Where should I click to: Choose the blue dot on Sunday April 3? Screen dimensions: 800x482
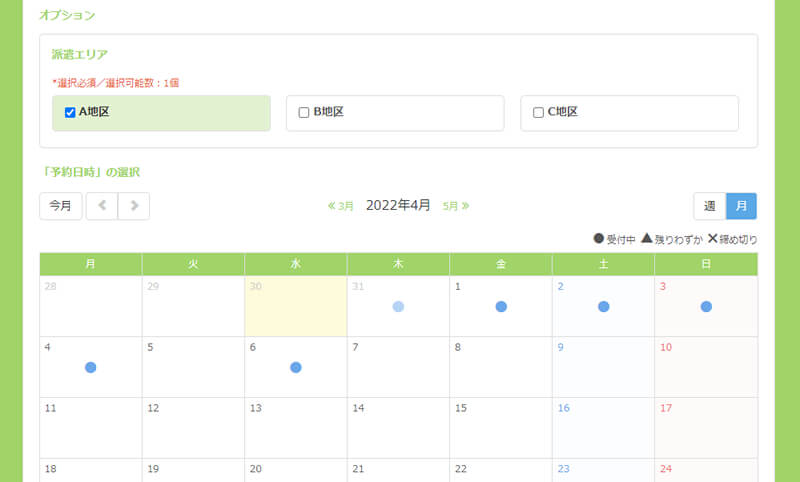point(706,307)
